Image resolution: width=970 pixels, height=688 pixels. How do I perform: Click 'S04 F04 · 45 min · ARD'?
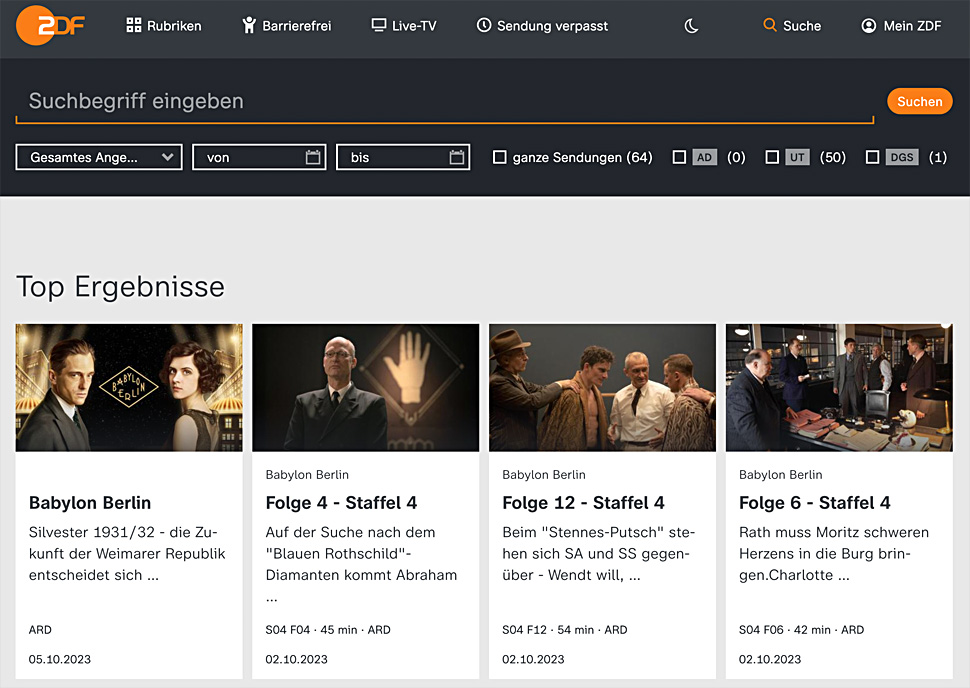[328, 630]
